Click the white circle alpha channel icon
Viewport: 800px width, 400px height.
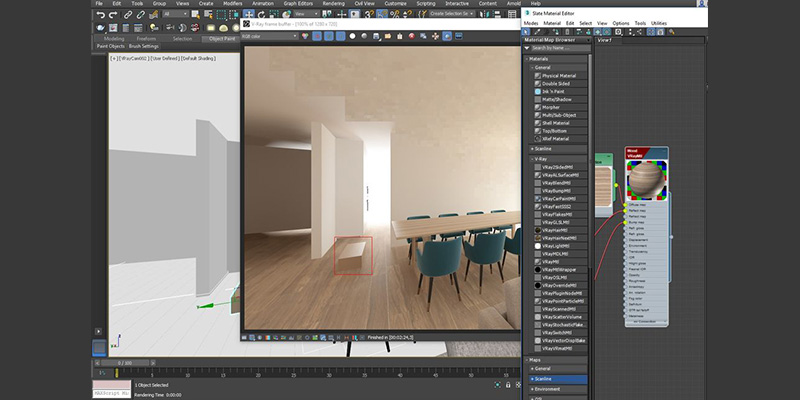pyautogui.click(x=352, y=36)
